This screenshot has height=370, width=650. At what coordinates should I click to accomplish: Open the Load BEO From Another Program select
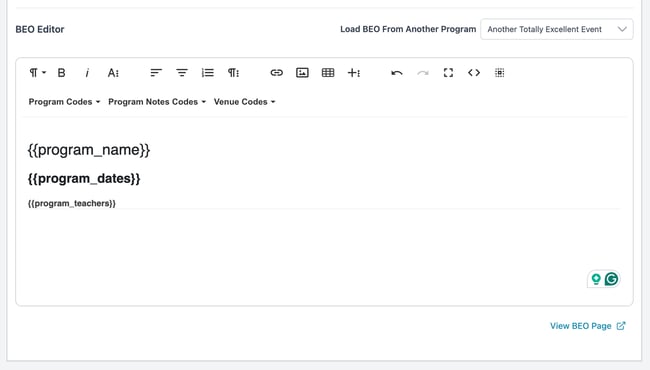[x=557, y=29]
